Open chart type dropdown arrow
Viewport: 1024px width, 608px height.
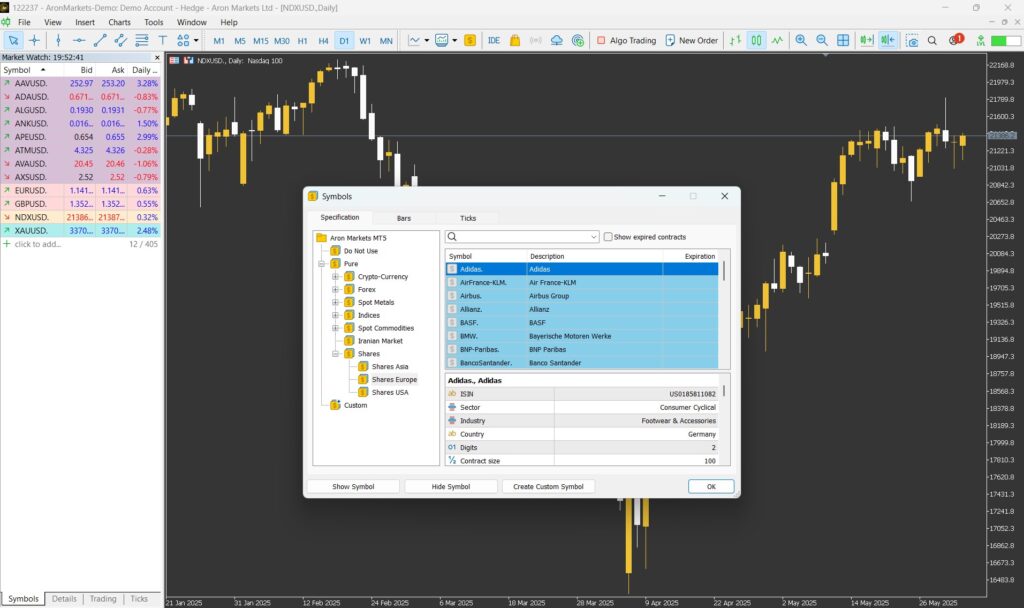(426, 40)
